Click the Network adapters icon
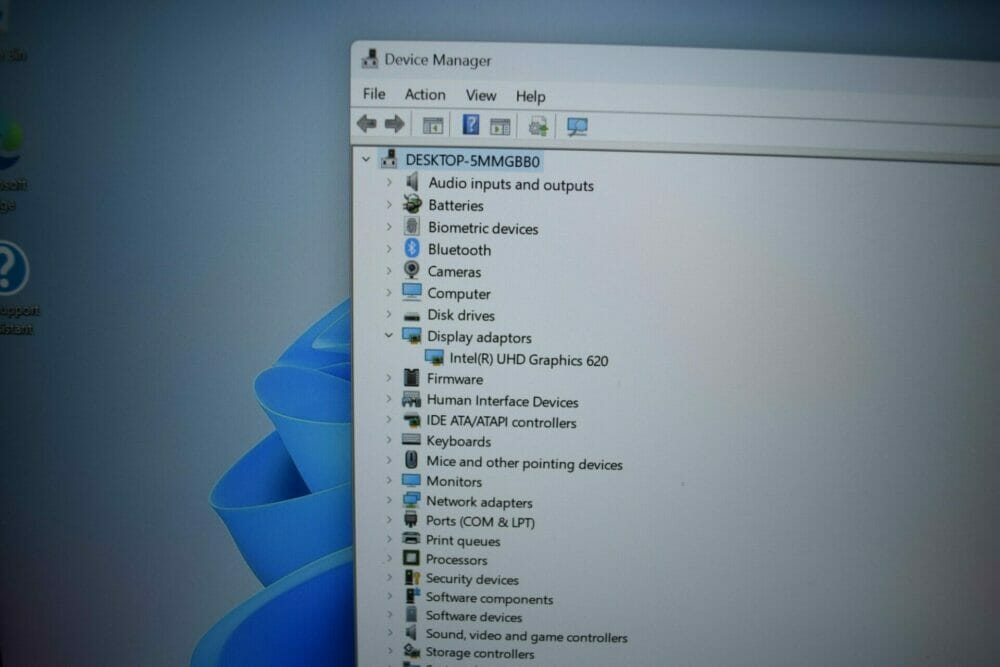Viewport: 1000px width, 667px height. click(411, 500)
